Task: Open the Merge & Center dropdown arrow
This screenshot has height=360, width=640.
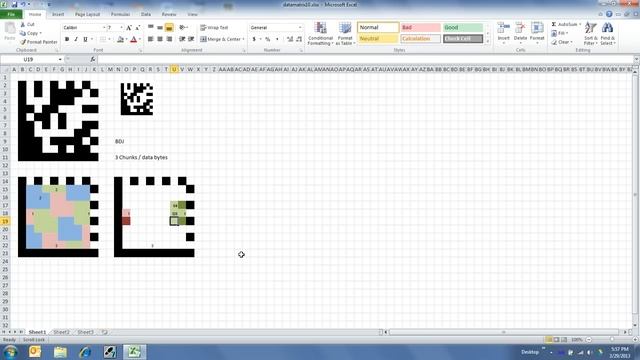Action: [244, 39]
